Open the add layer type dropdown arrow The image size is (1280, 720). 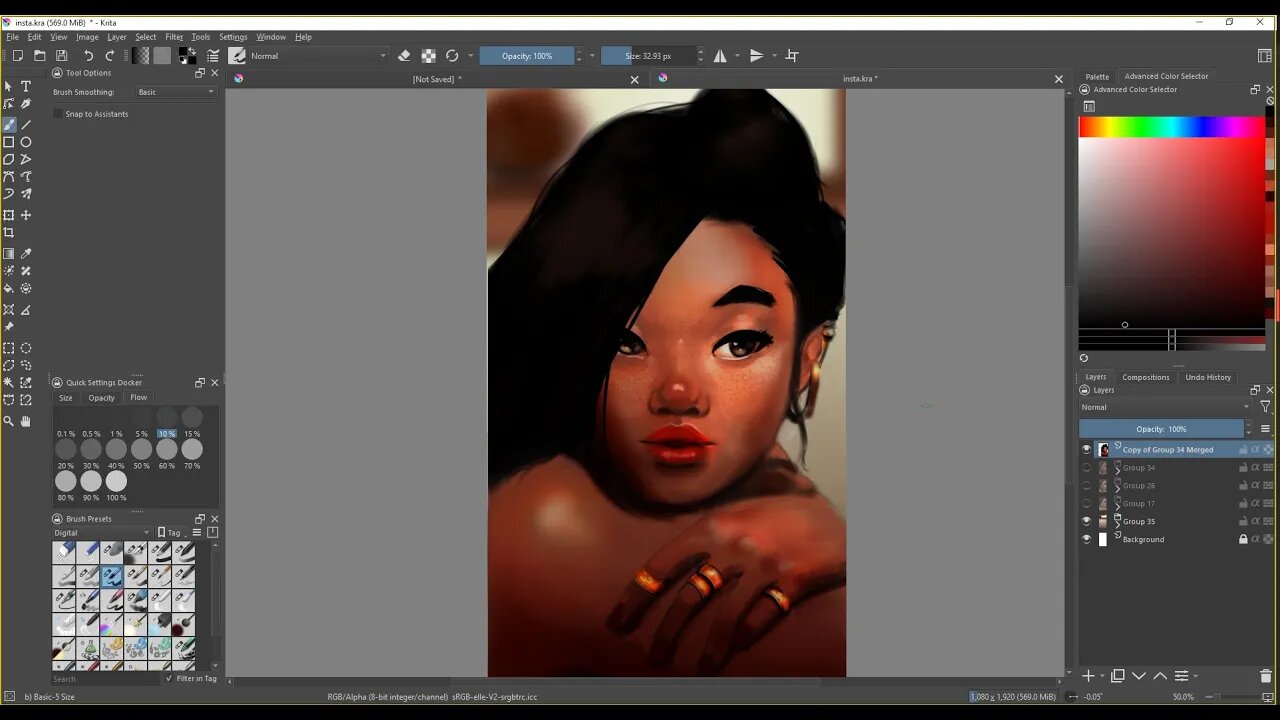coord(1102,677)
